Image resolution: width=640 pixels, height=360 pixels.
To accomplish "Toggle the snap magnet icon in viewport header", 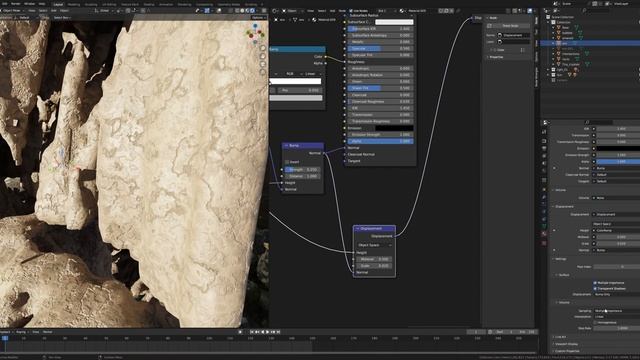I will click(128, 11).
